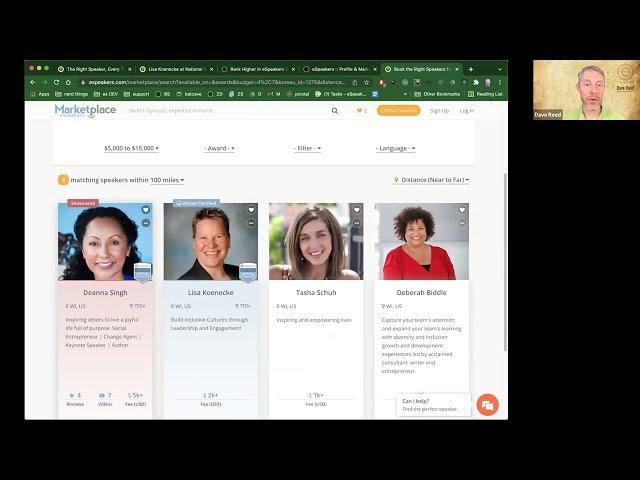Open Chrome three-dot menu

point(500,82)
